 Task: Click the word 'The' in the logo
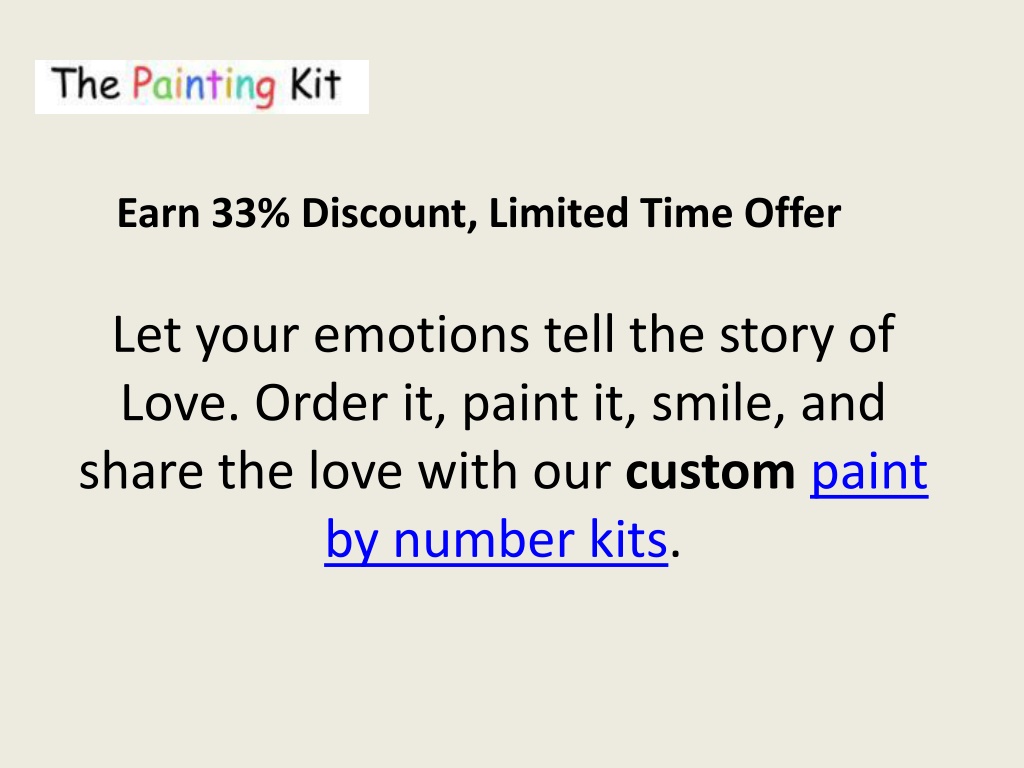point(86,84)
